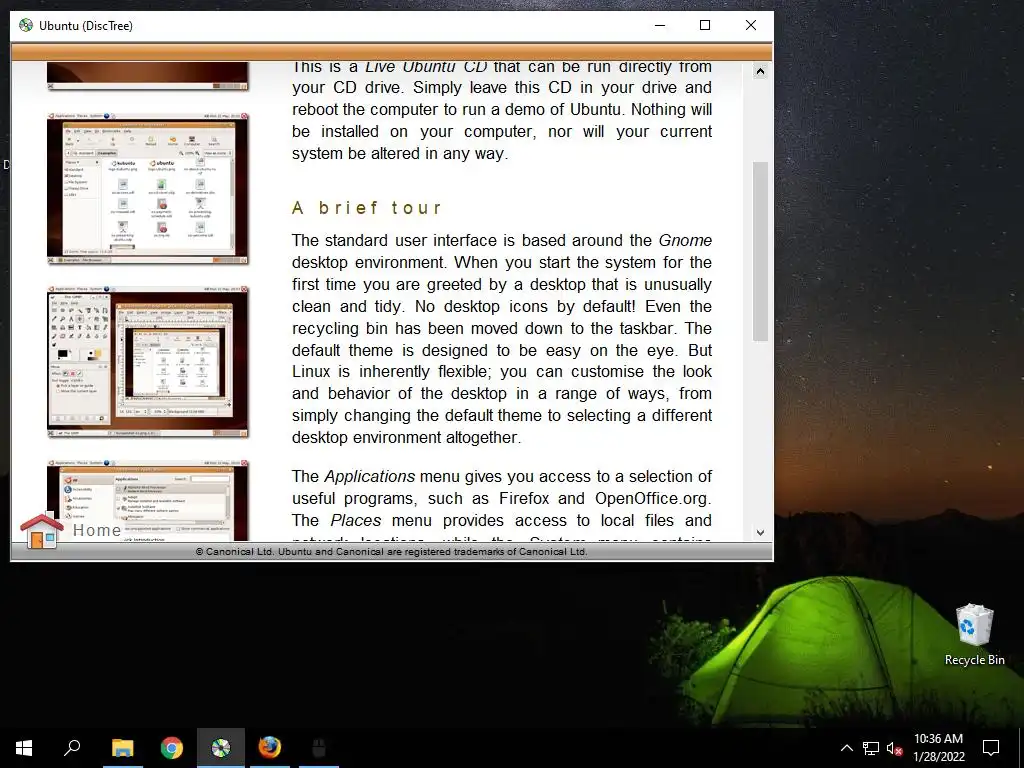Open the Applications menu screenshot thumbnail
The height and width of the screenshot is (768, 1024).
(x=148, y=500)
